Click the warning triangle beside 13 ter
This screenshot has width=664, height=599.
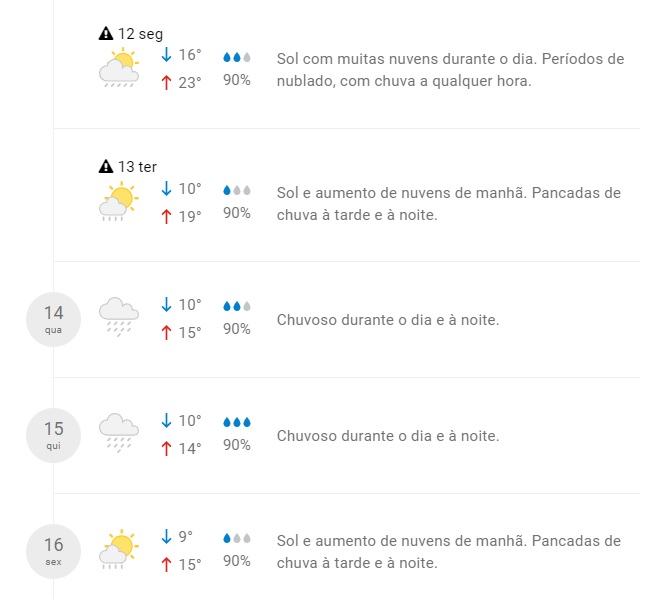tap(106, 167)
